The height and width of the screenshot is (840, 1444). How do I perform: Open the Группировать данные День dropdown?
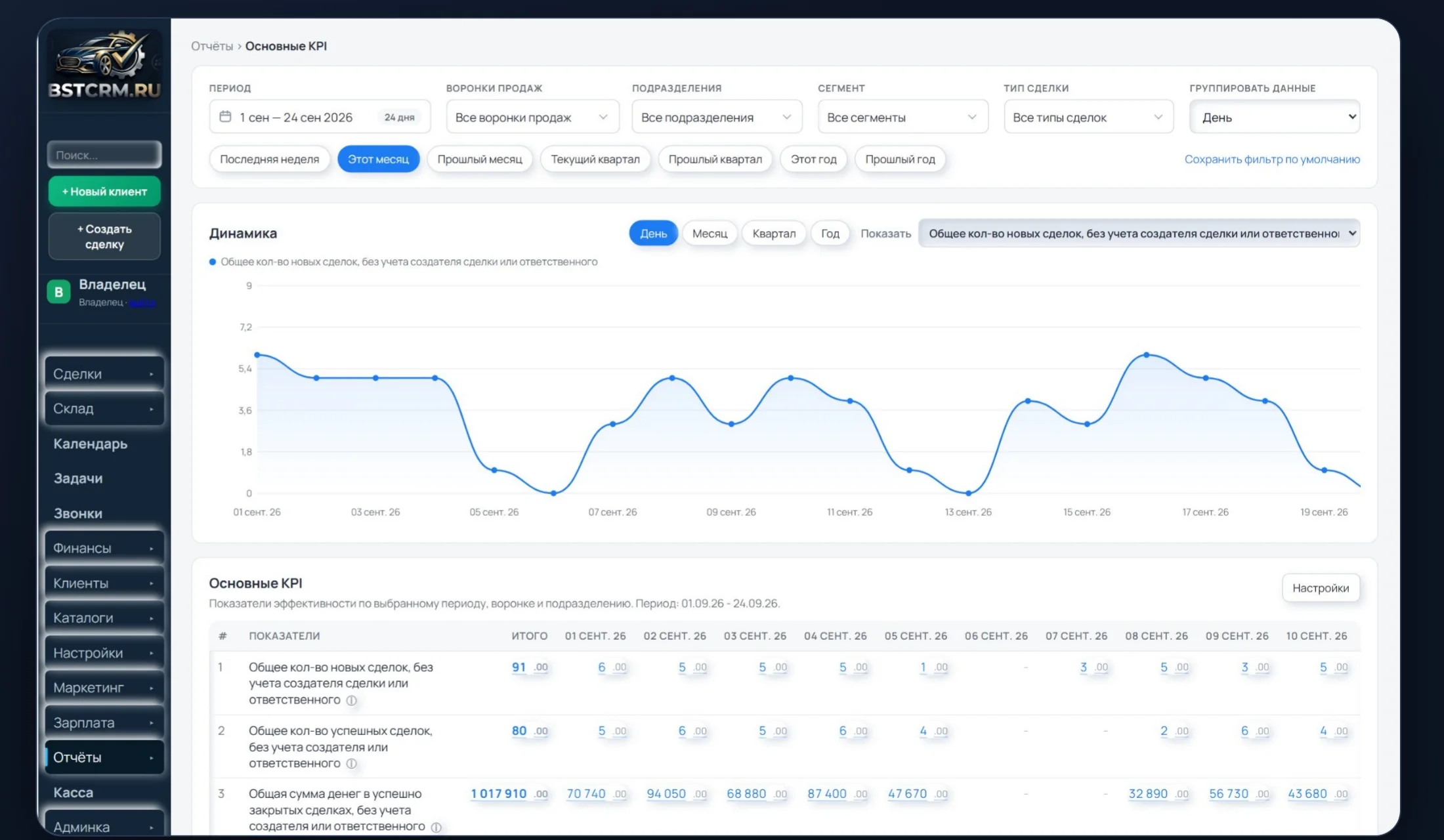[x=1275, y=117]
